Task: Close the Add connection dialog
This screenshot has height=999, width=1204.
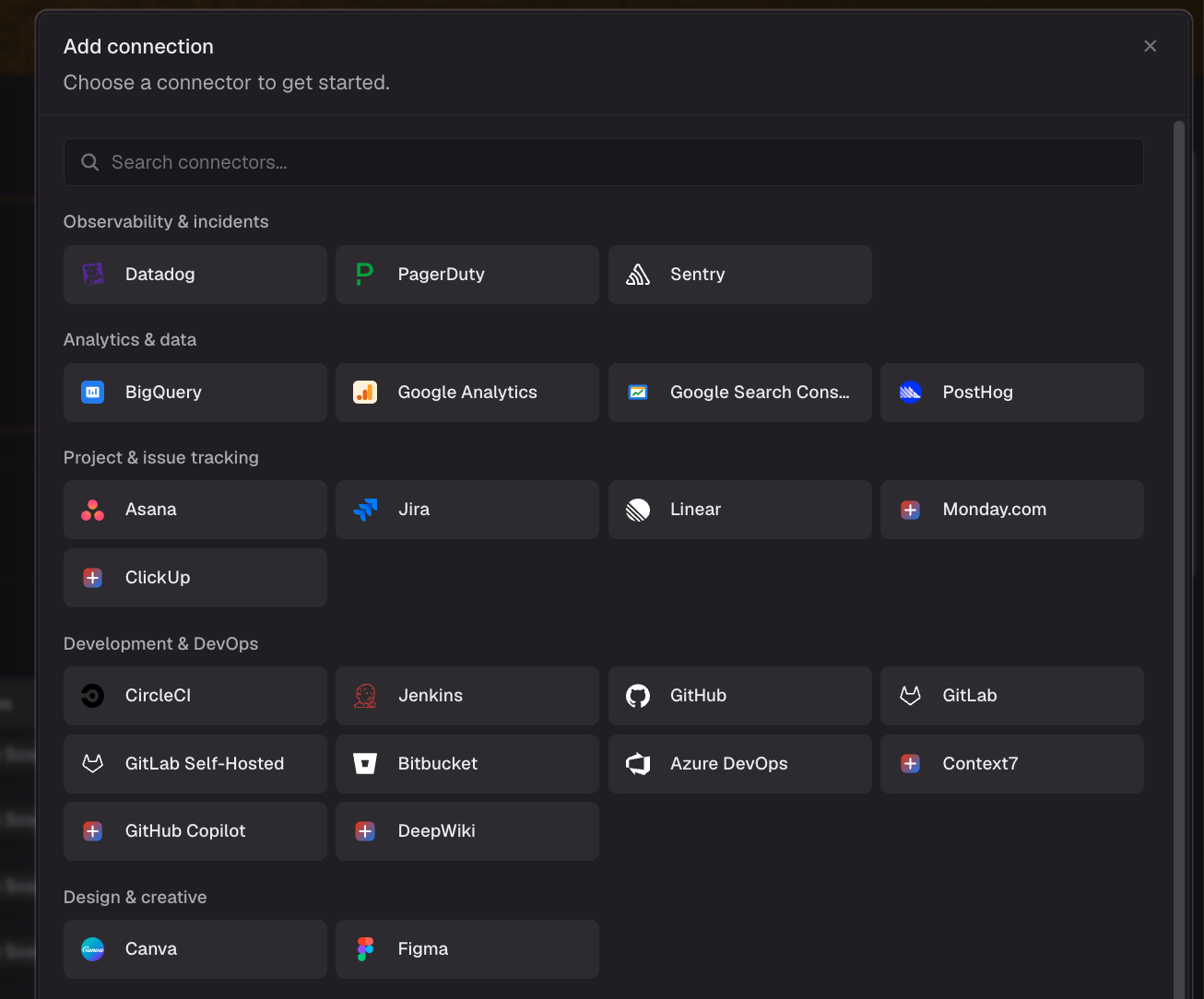Action: [1150, 46]
